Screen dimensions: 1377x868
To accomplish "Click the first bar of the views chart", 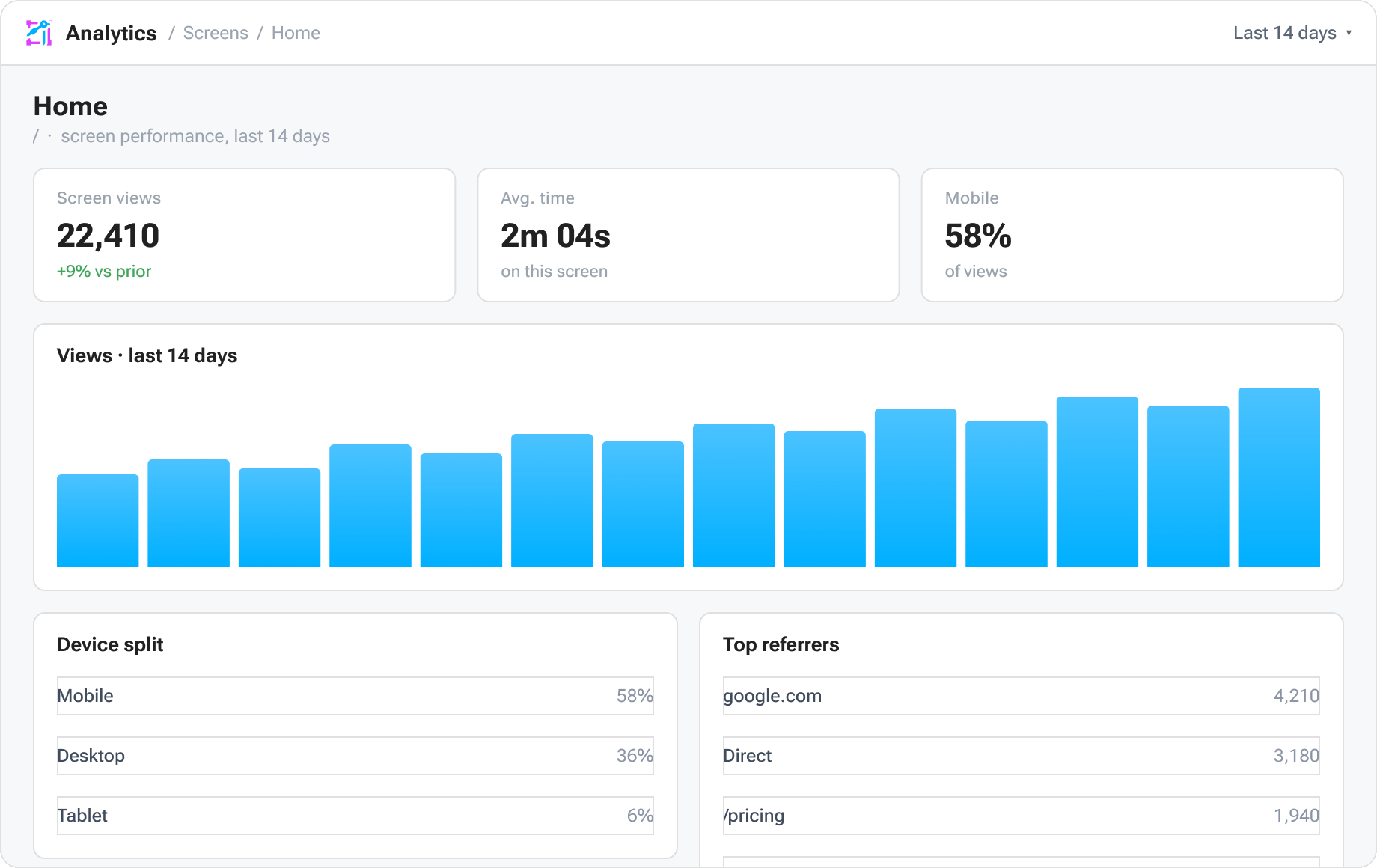I will 98,521.
